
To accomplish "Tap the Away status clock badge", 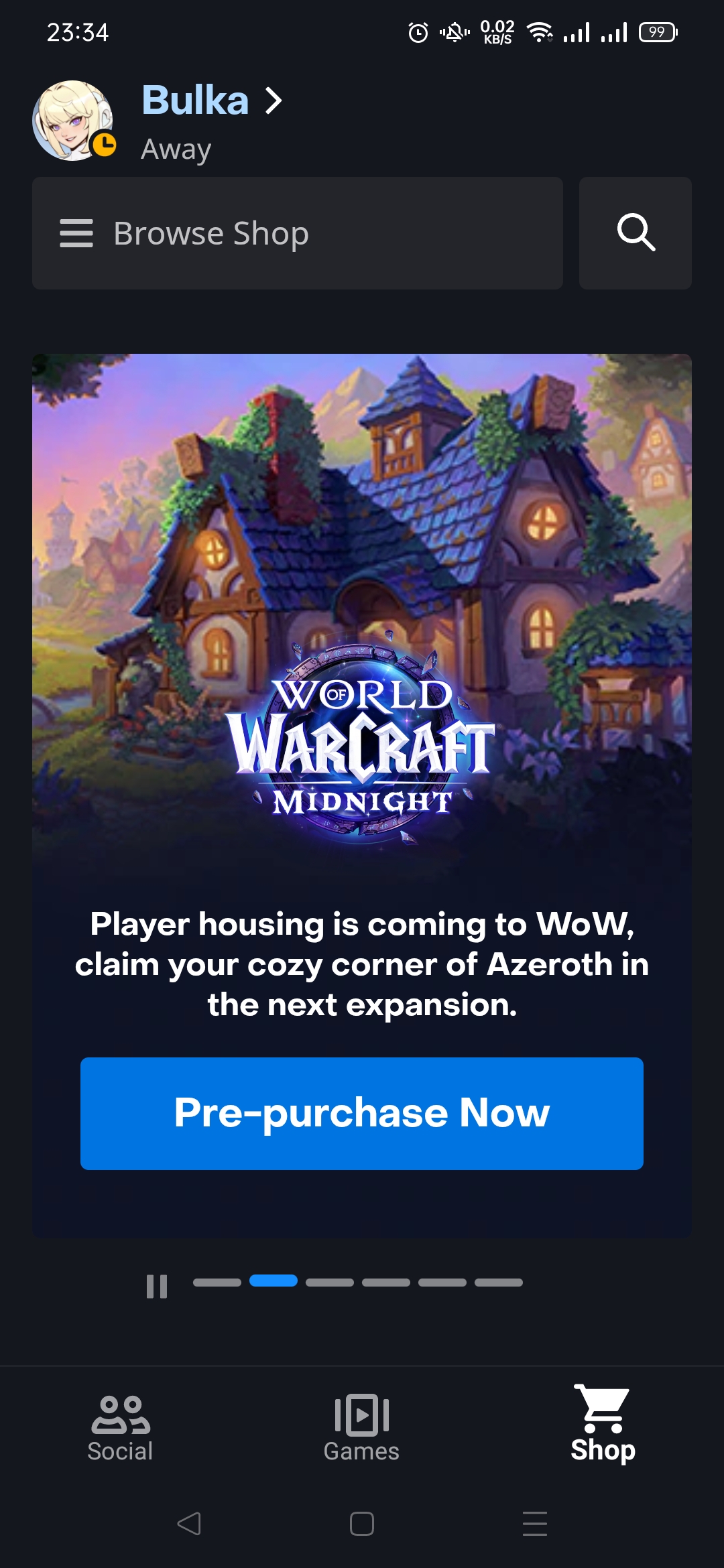I will point(104,144).
